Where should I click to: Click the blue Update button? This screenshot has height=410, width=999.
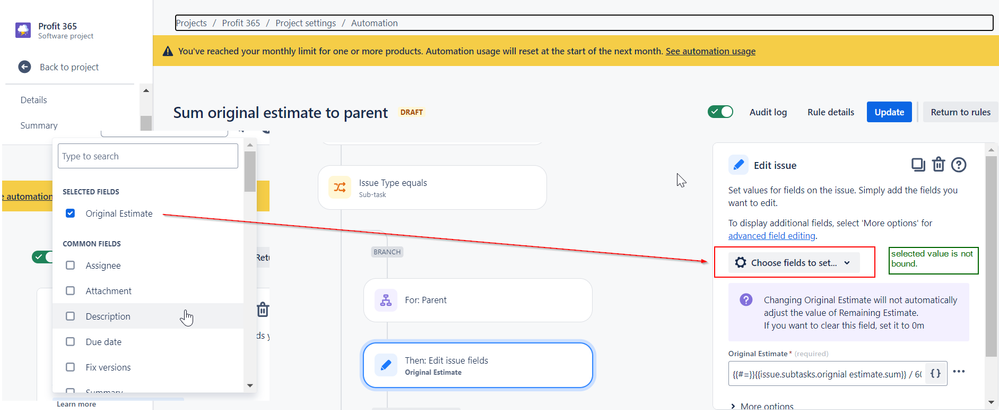click(889, 112)
